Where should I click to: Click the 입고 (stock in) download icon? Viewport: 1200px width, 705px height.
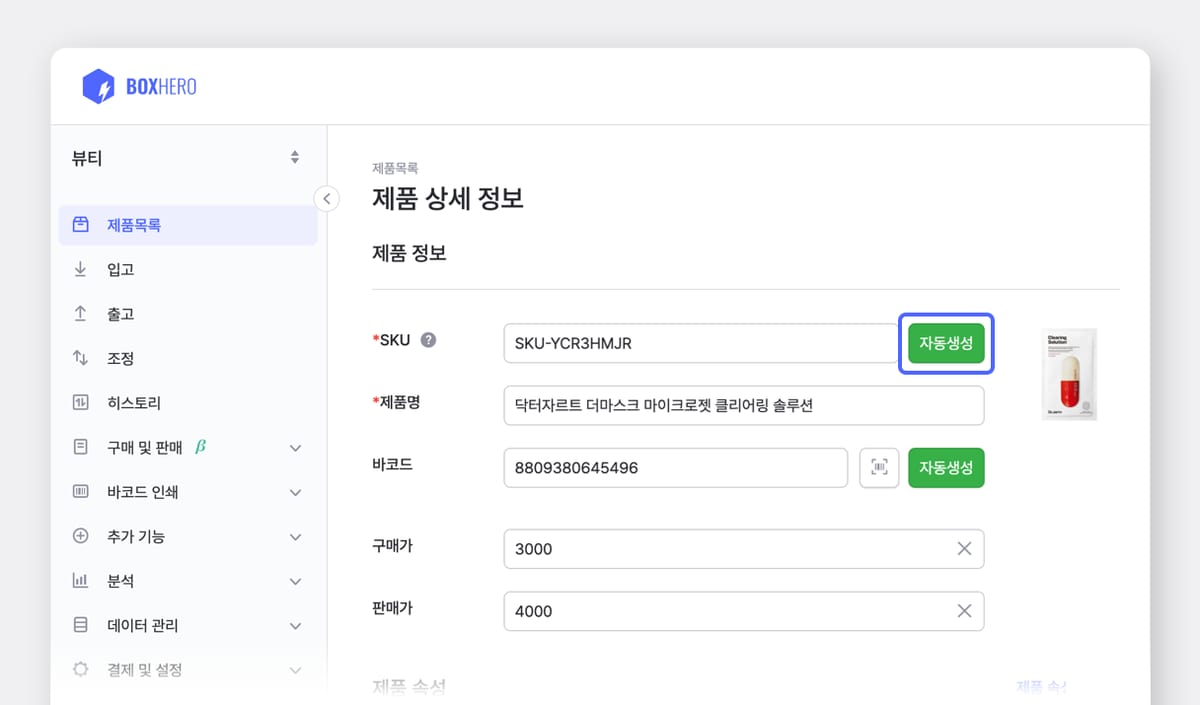[80, 269]
